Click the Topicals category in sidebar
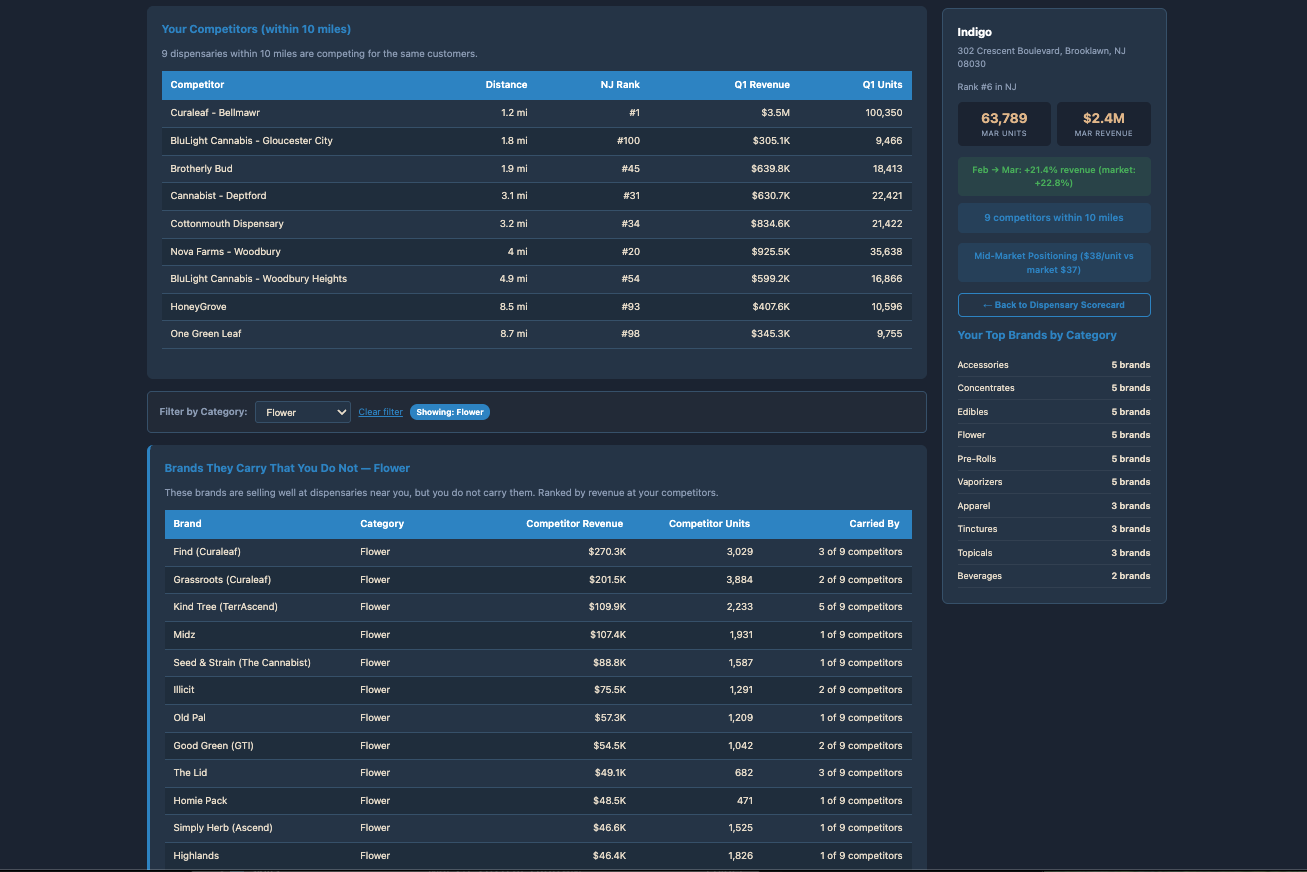1307x872 pixels. 1054,553
